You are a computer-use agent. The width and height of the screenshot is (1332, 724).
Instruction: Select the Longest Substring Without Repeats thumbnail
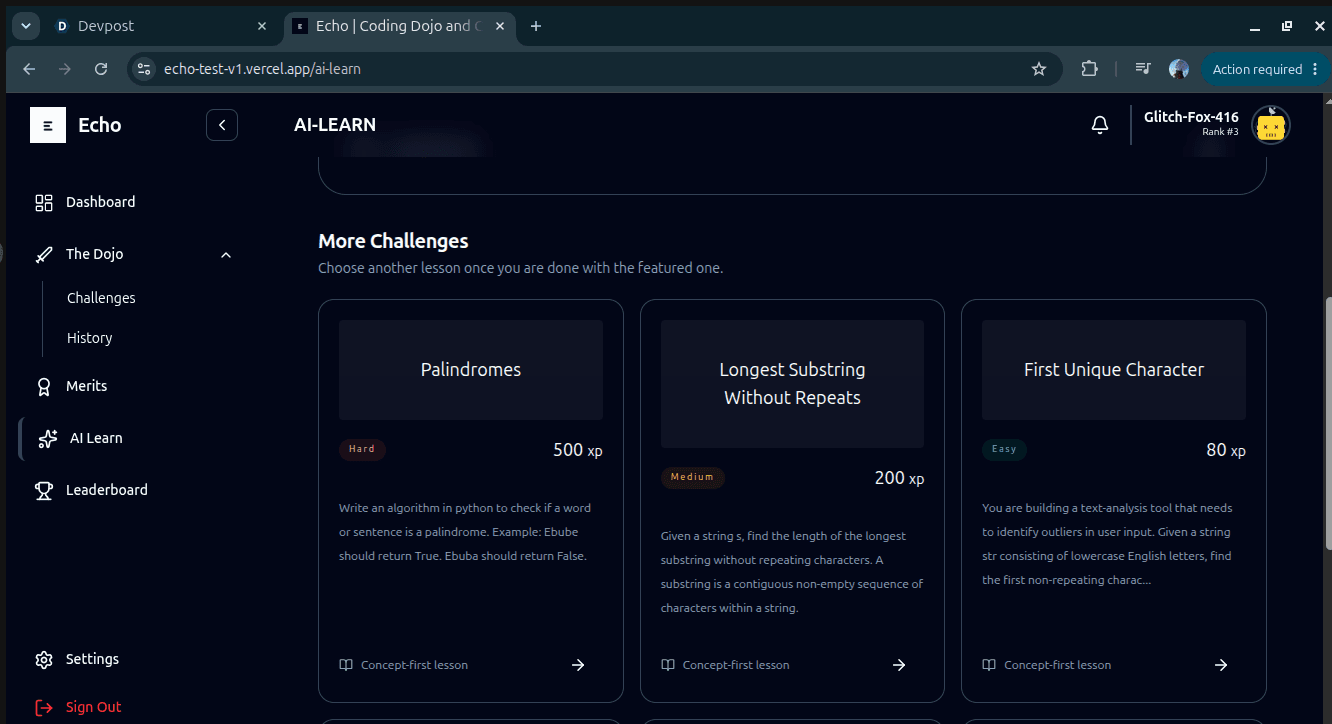[x=792, y=384]
